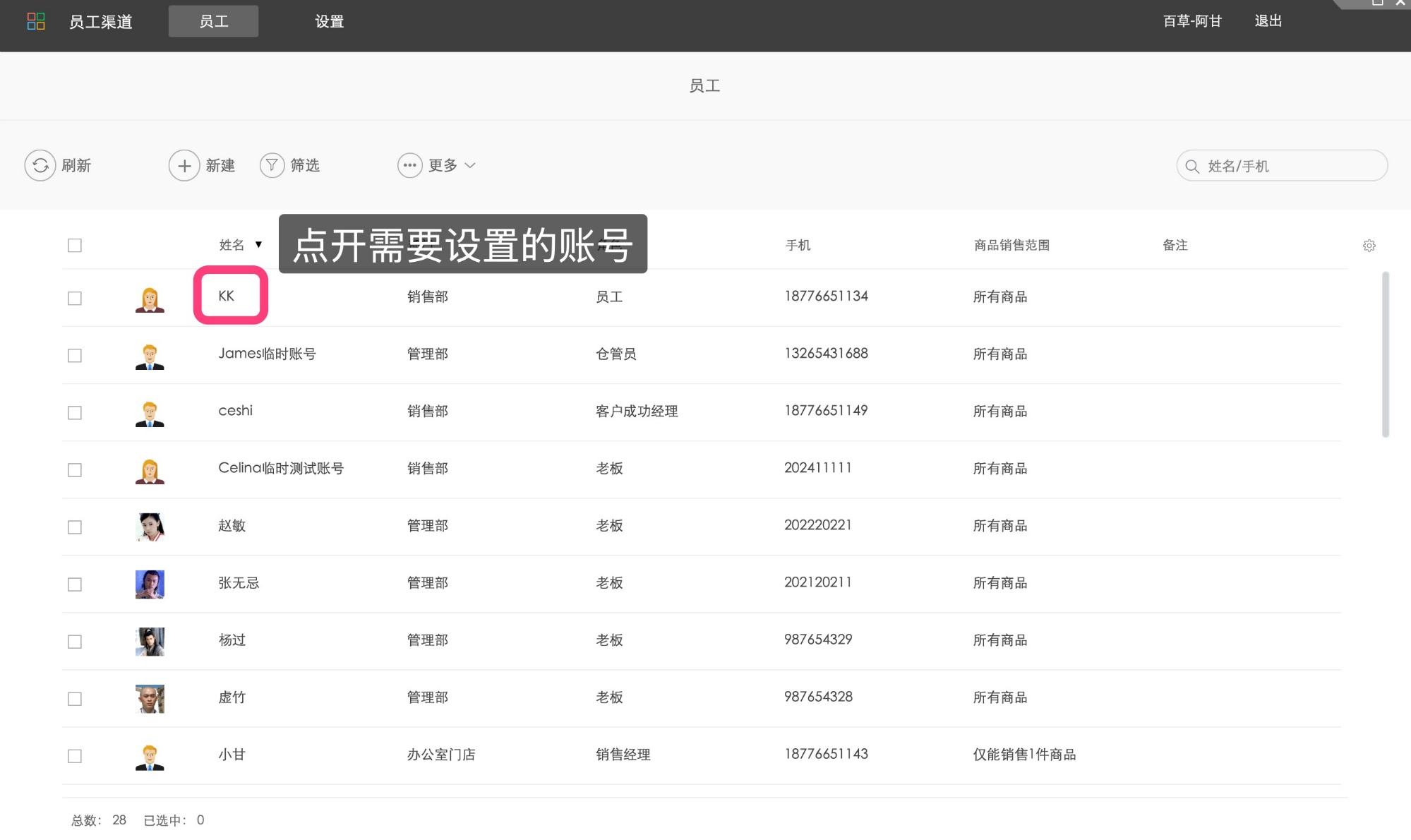Click the 姓名/手机 search field
This screenshot has width=1411, height=840.
coord(1282,166)
